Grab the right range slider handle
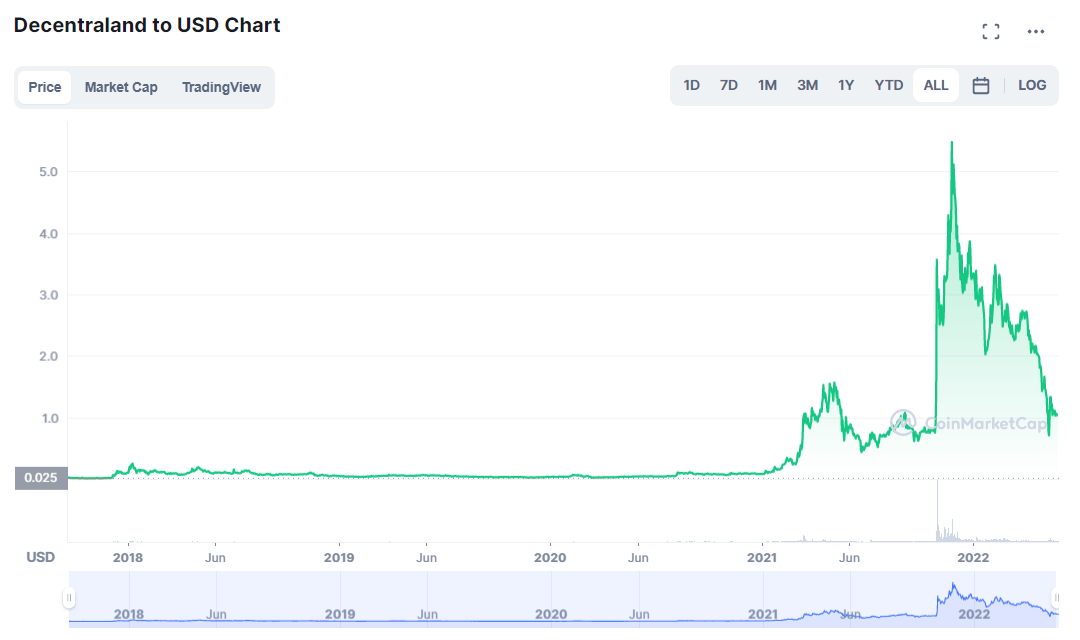Image resolution: width=1080 pixels, height=640 pixels. click(1056, 597)
